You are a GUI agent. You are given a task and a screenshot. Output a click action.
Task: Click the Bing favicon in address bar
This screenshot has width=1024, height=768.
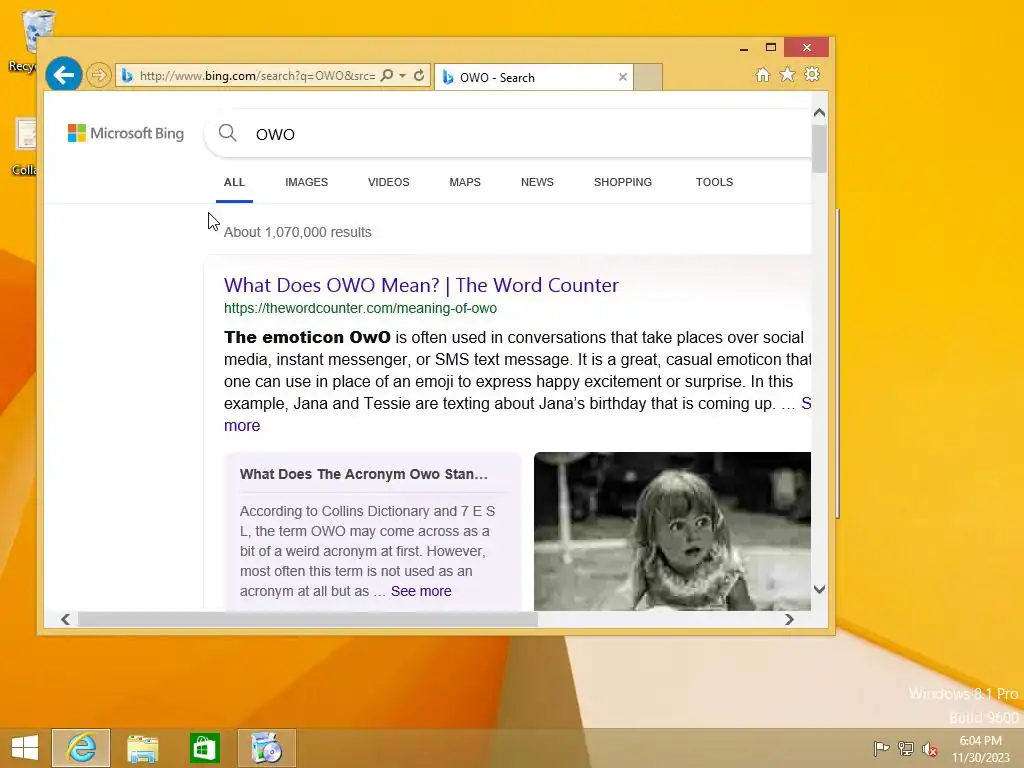click(x=127, y=76)
